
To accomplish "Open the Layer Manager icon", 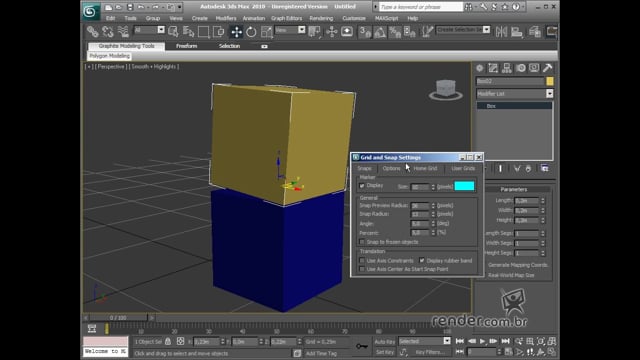I will [x=534, y=31].
